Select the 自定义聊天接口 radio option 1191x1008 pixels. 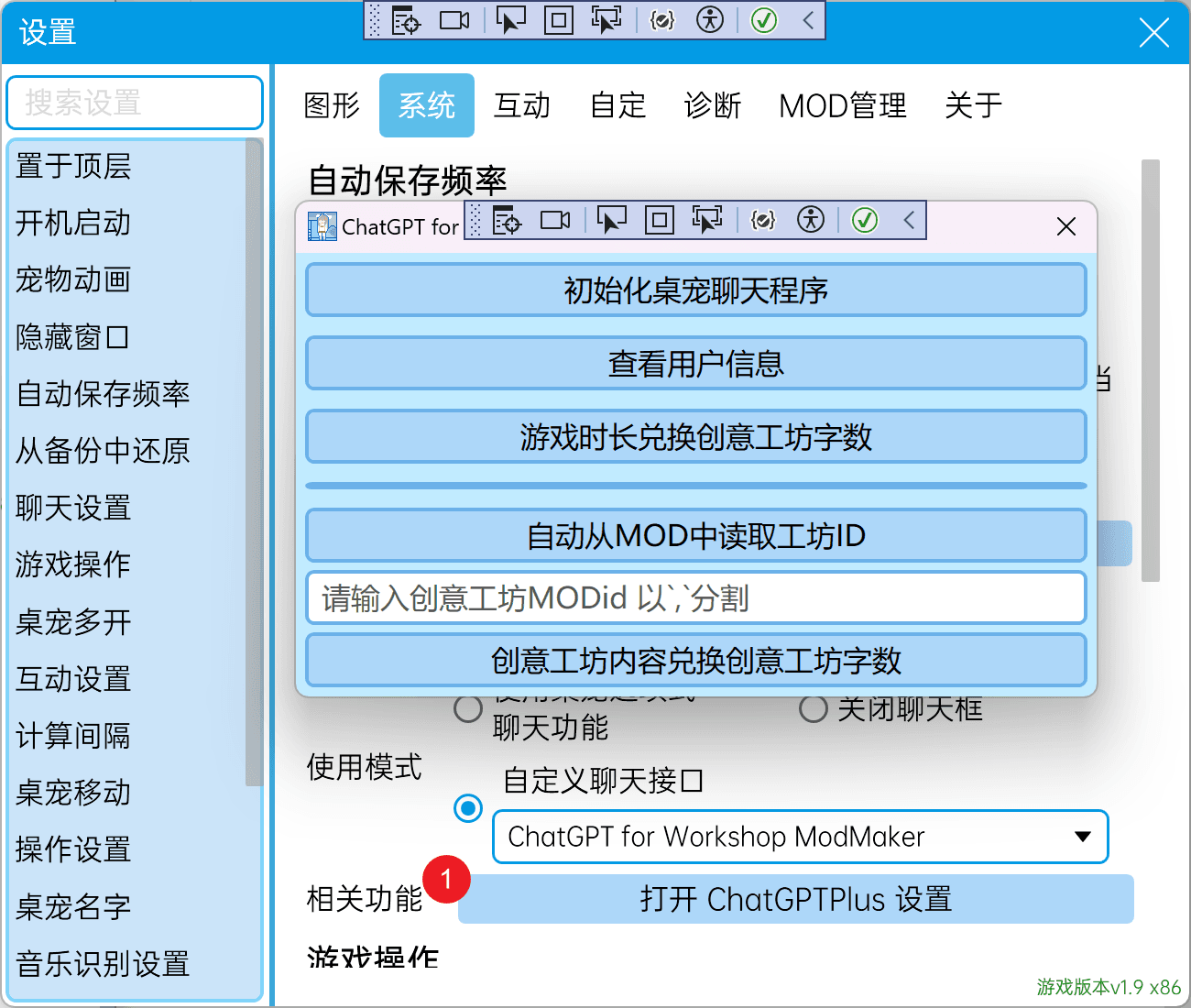point(468,808)
